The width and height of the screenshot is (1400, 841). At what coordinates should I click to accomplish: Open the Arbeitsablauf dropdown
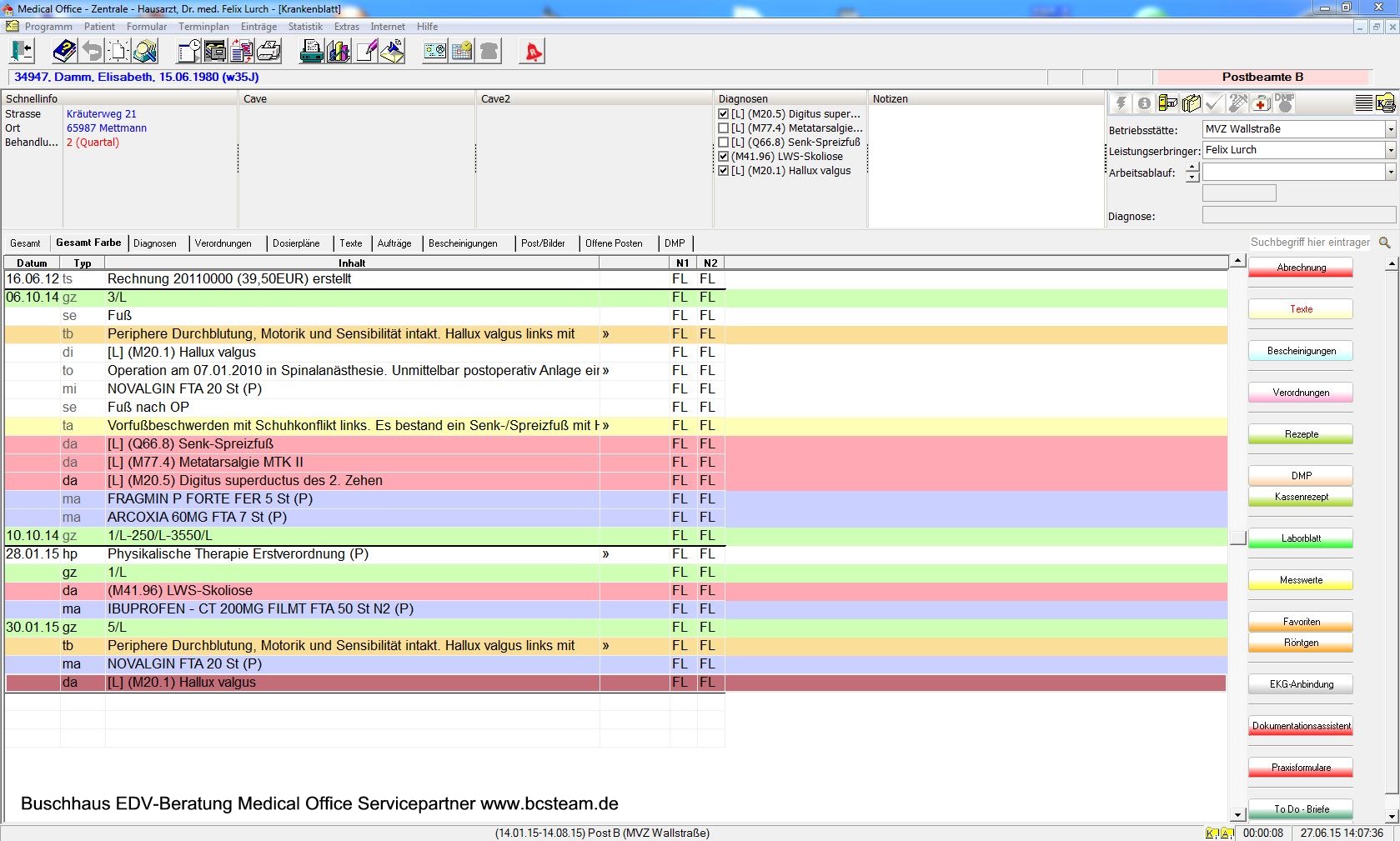[x=1390, y=172]
